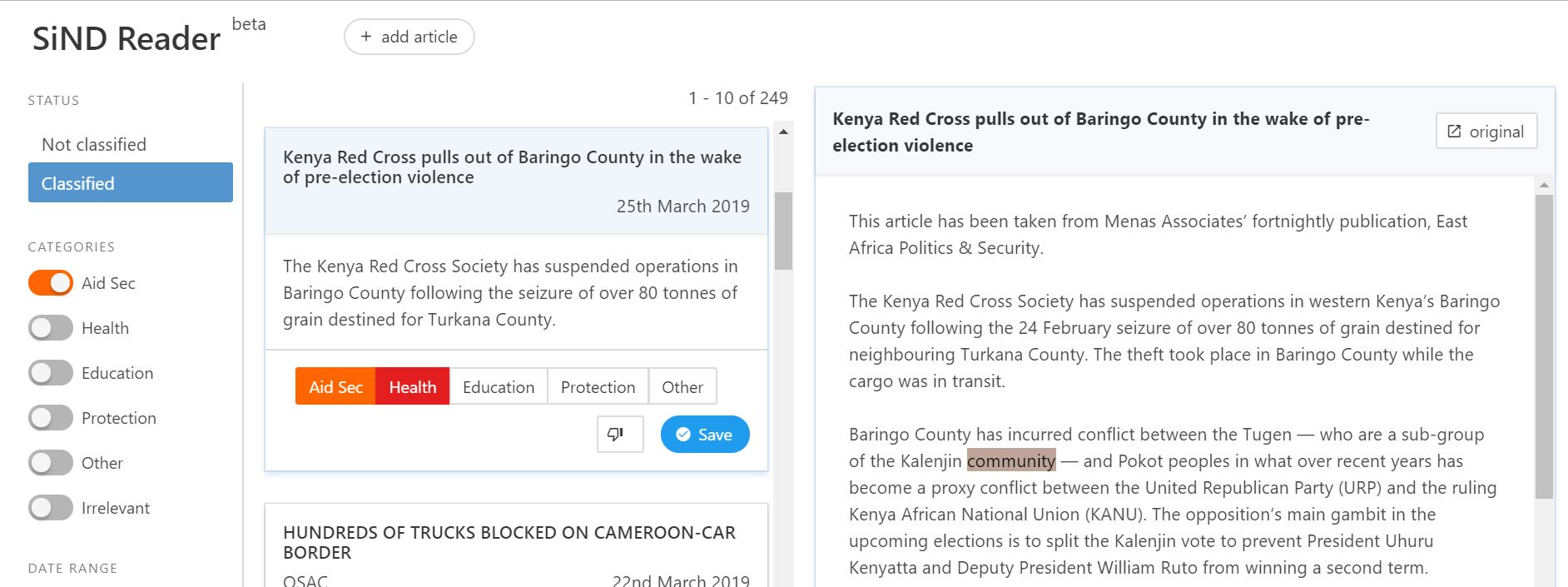Switch on the Protection category toggle

click(x=51, y=418)
